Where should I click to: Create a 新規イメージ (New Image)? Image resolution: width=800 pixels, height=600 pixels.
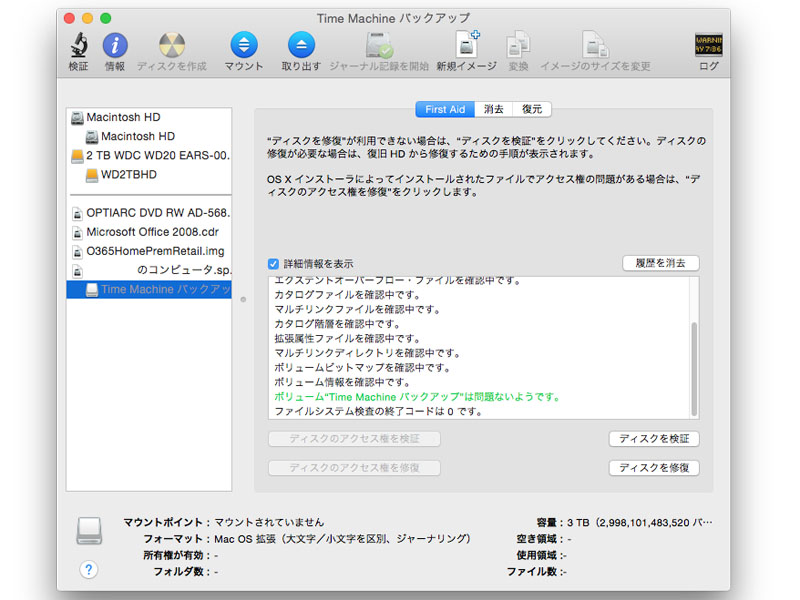467,44
